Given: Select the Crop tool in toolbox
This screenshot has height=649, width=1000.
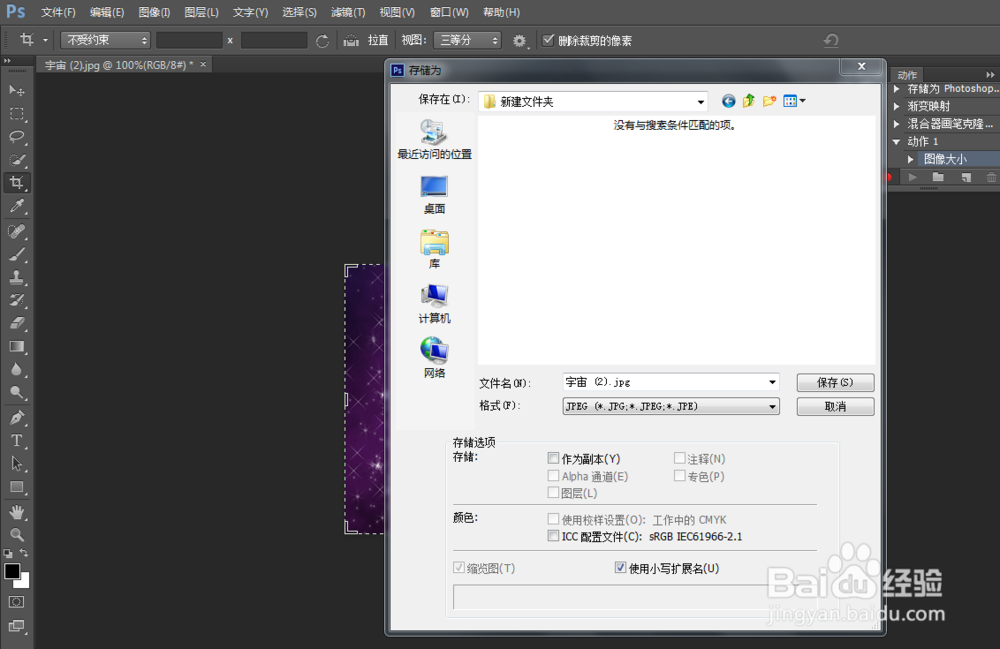Looking at the screenshot, I should coord(17,182).
